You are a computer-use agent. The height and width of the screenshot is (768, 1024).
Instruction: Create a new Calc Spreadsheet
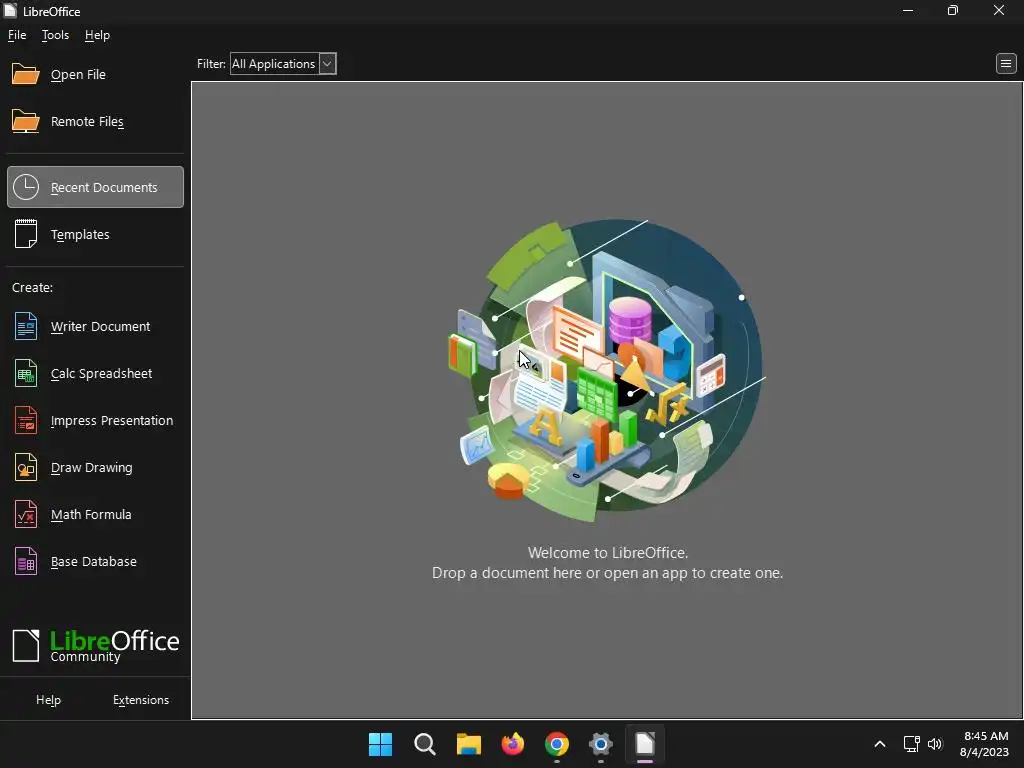click(x=95, y=374)
